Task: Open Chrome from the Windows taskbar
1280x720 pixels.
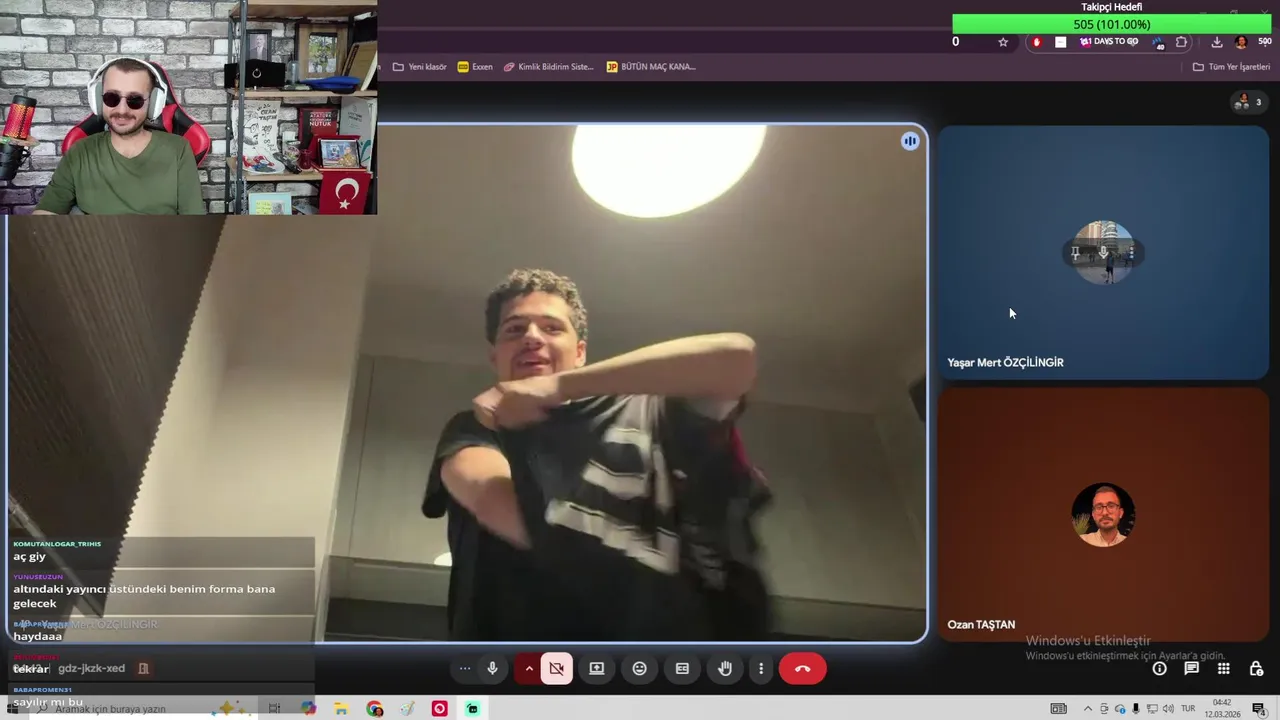Action: 375,709
